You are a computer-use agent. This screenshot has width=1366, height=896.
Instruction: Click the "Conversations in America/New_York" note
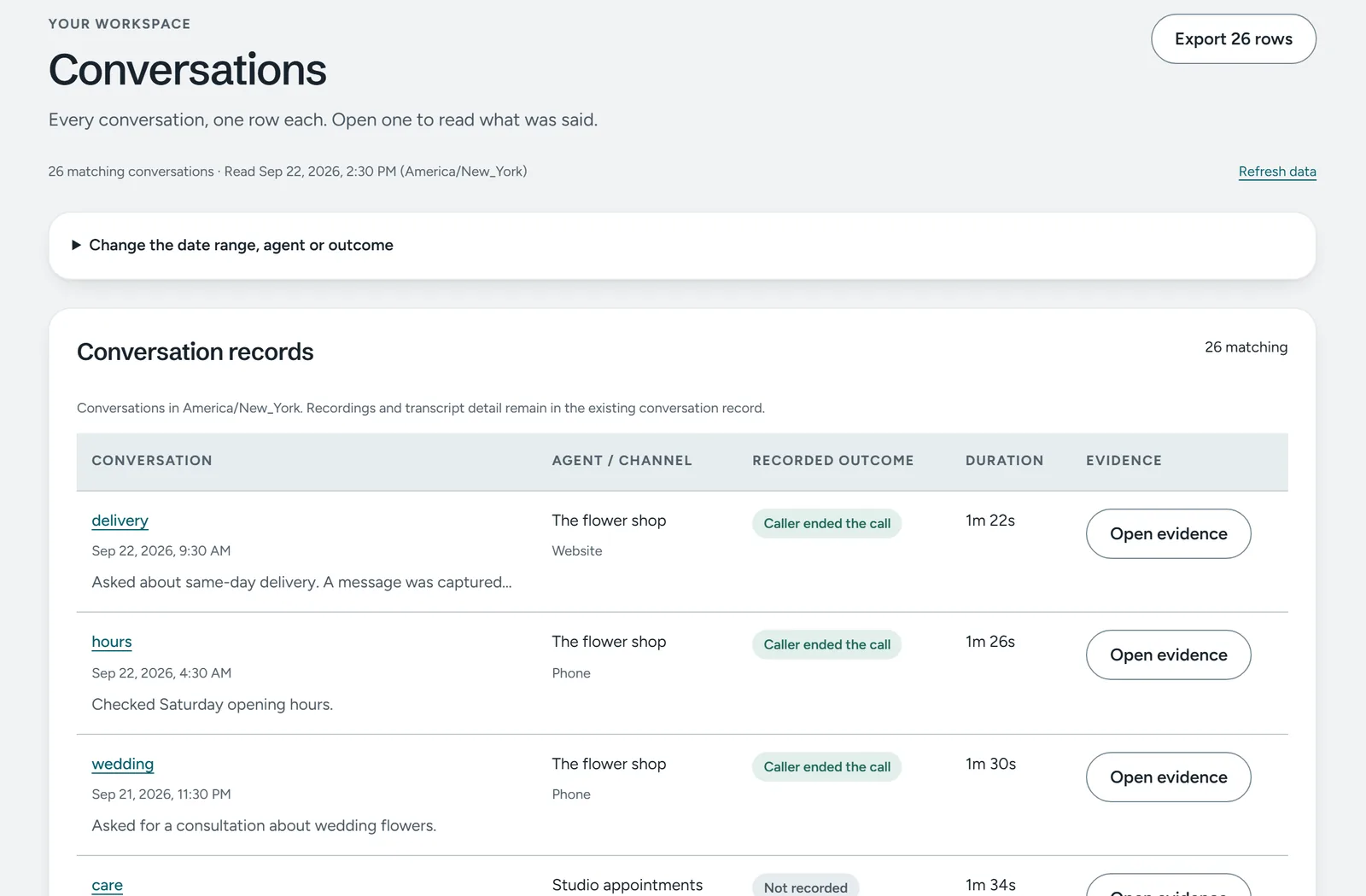pyautogui.click(x=421, y=408)
